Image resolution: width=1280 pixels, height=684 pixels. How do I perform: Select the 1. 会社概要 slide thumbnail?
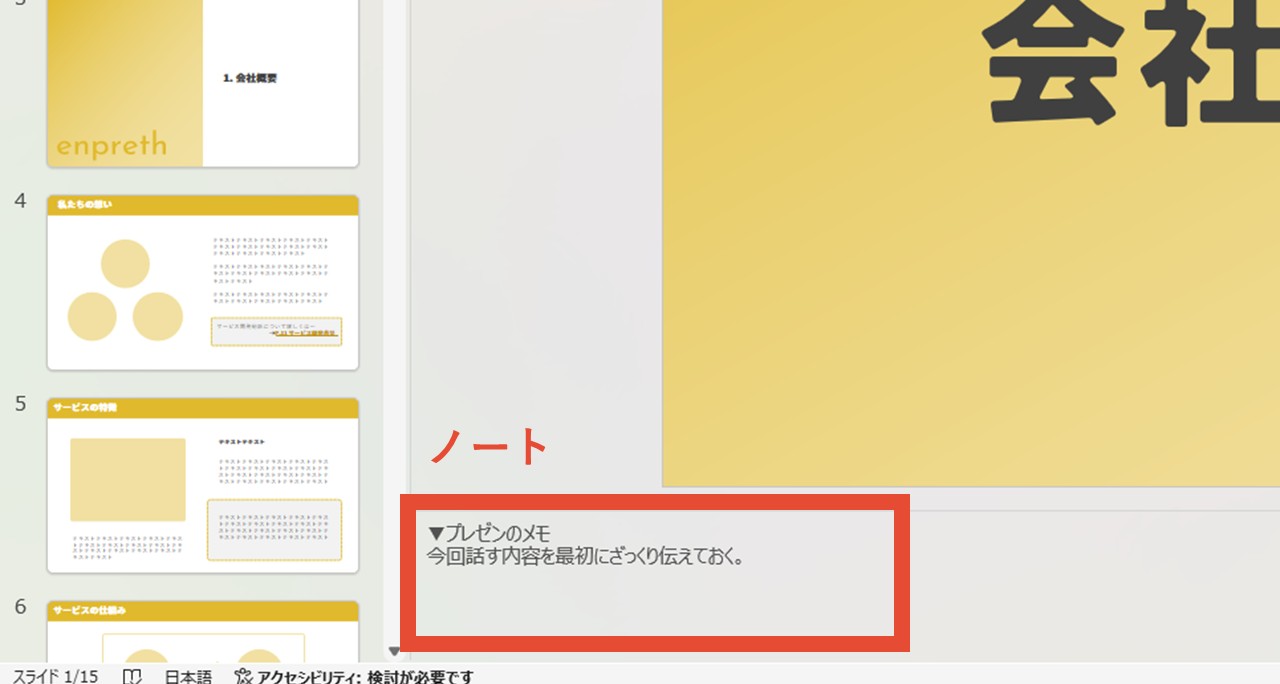[202, 83]
